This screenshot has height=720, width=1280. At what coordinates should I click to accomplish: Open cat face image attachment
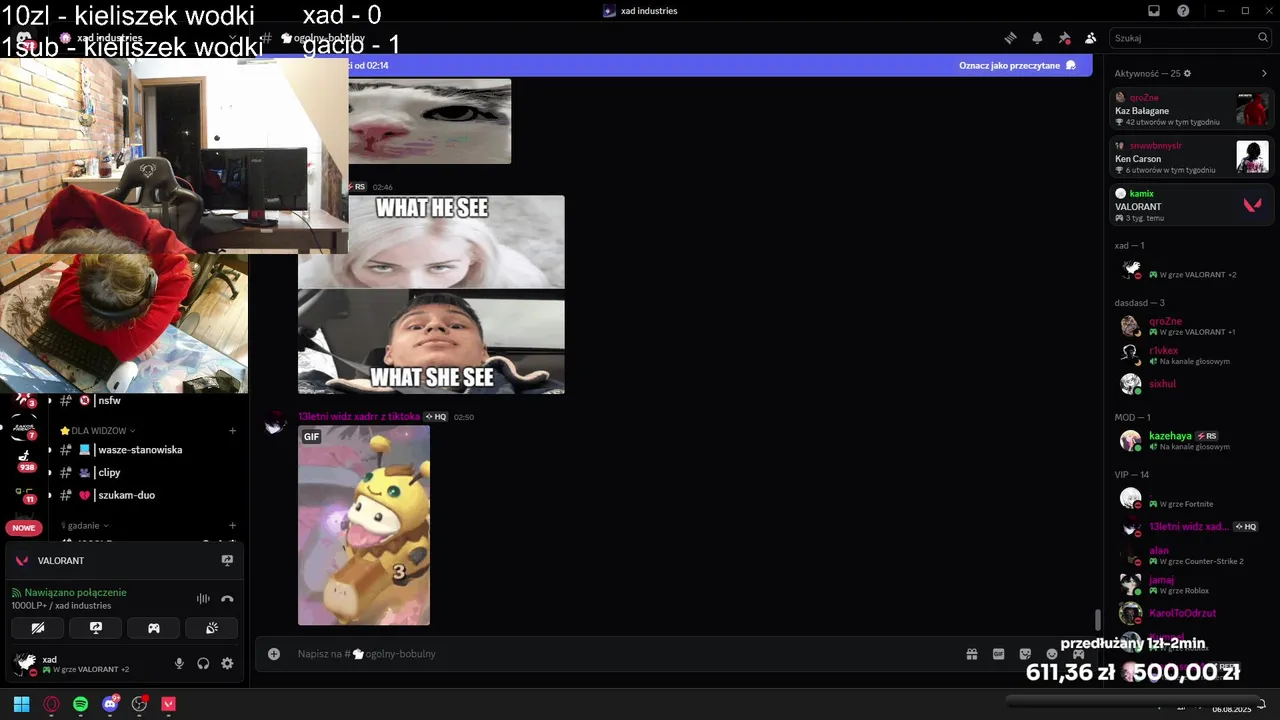click(430, 121)
